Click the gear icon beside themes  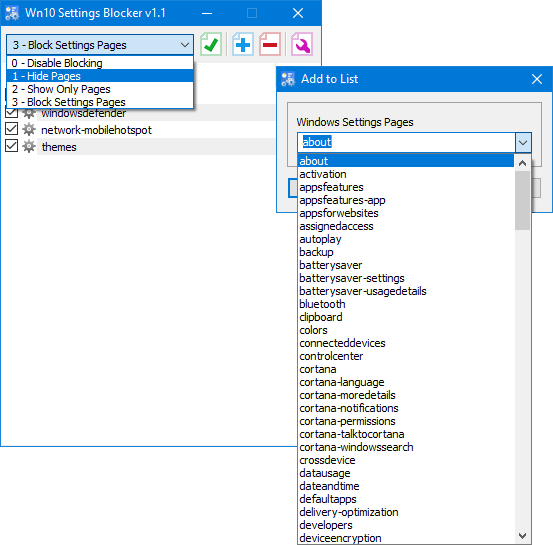(x=29, y=146)
